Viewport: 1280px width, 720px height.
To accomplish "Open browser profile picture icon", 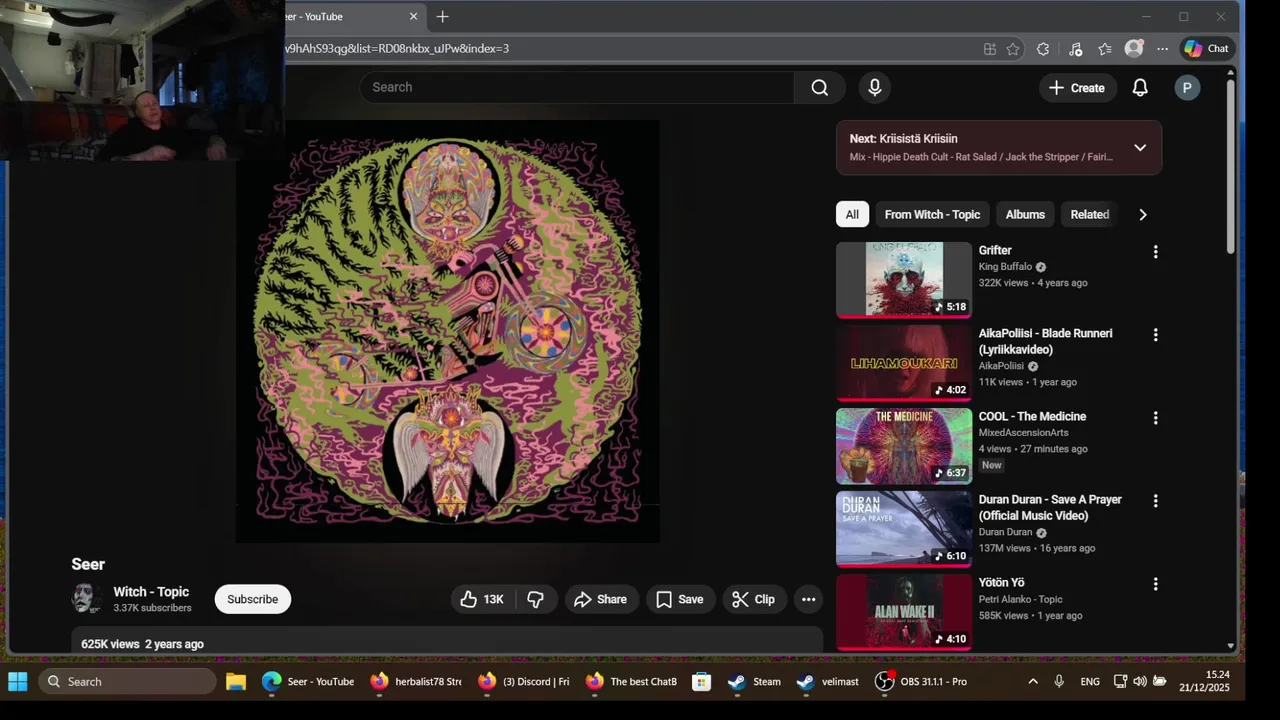I will [1134, 48].
